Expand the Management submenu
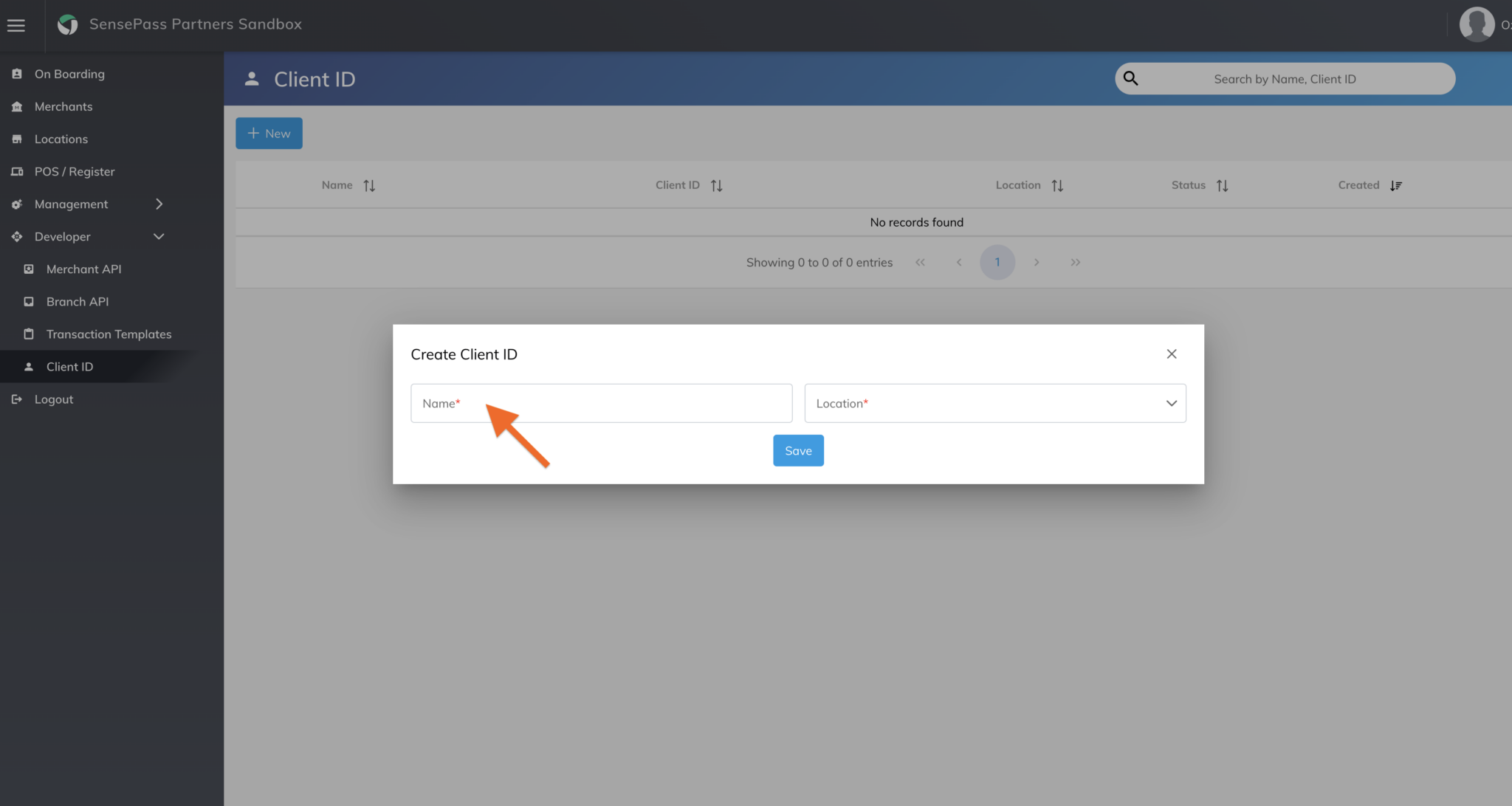The height and width of the screenshot is (806, 1512). pos(159,204)
